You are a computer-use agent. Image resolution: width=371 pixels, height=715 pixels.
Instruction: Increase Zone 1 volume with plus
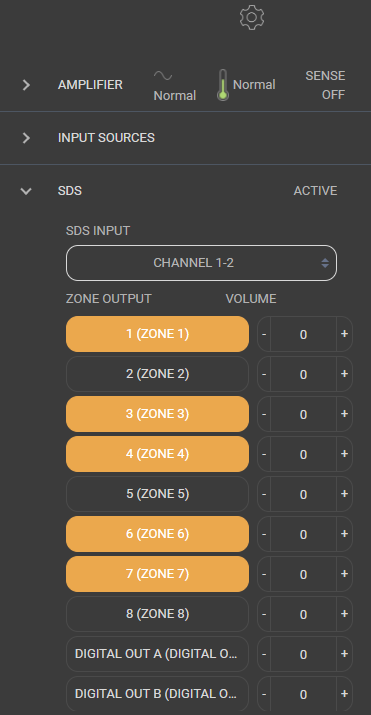click(344, 334)
